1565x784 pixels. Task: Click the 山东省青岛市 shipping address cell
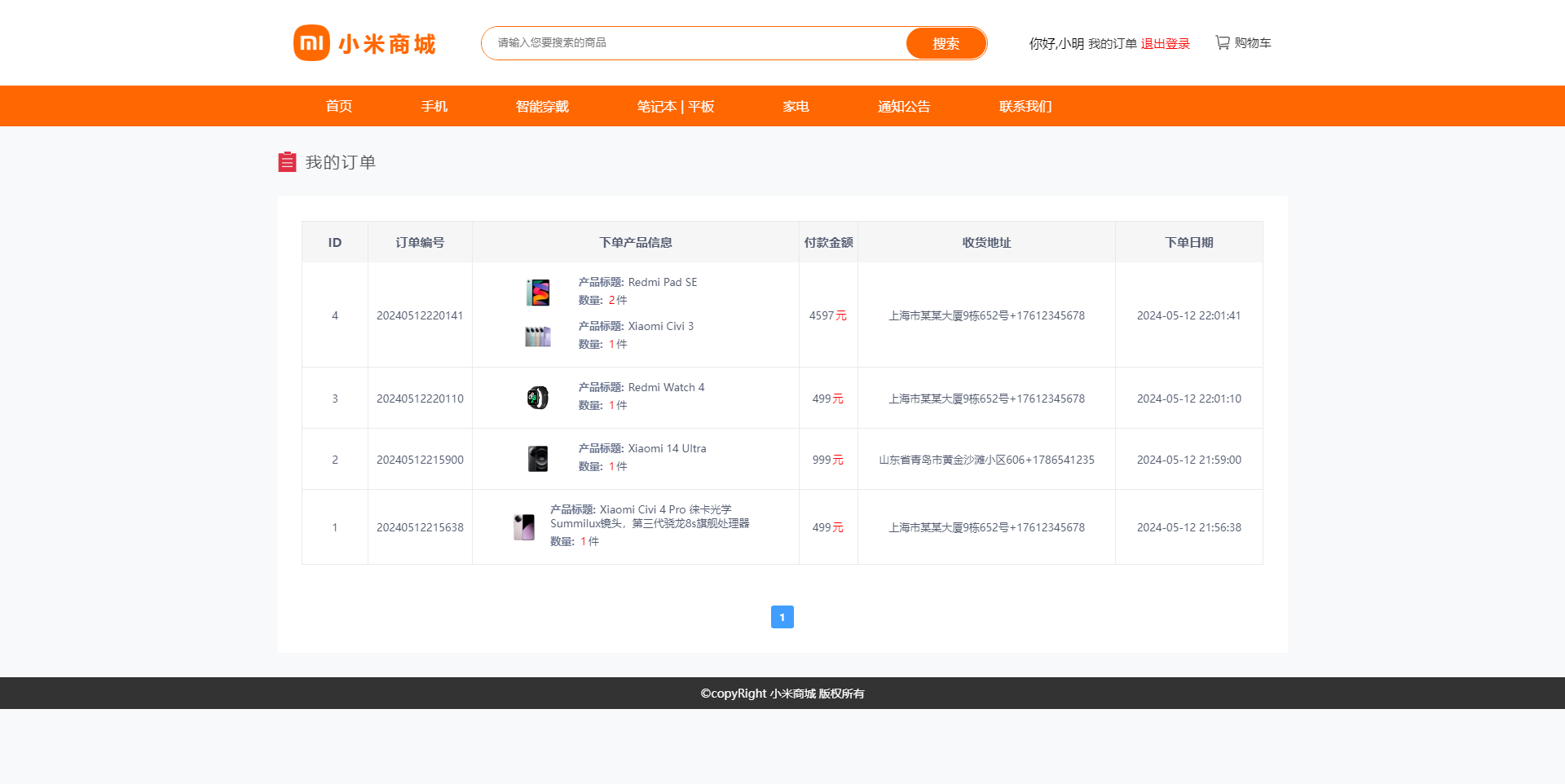pos(986,460)
